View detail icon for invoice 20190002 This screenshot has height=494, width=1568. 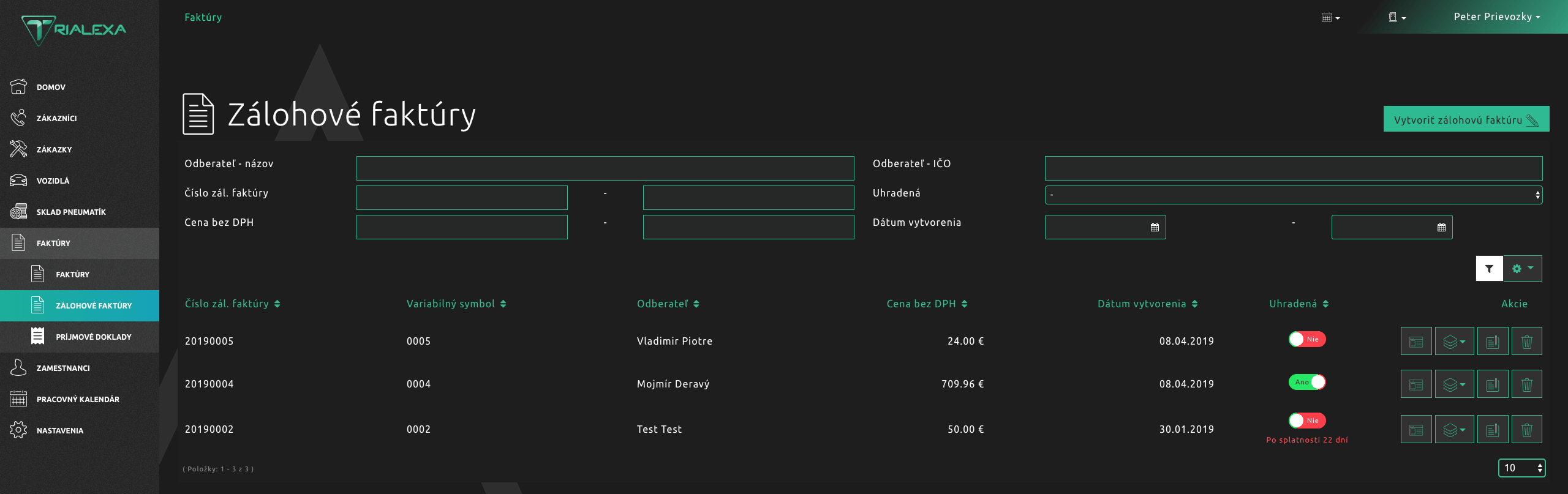pos(1415,430)
